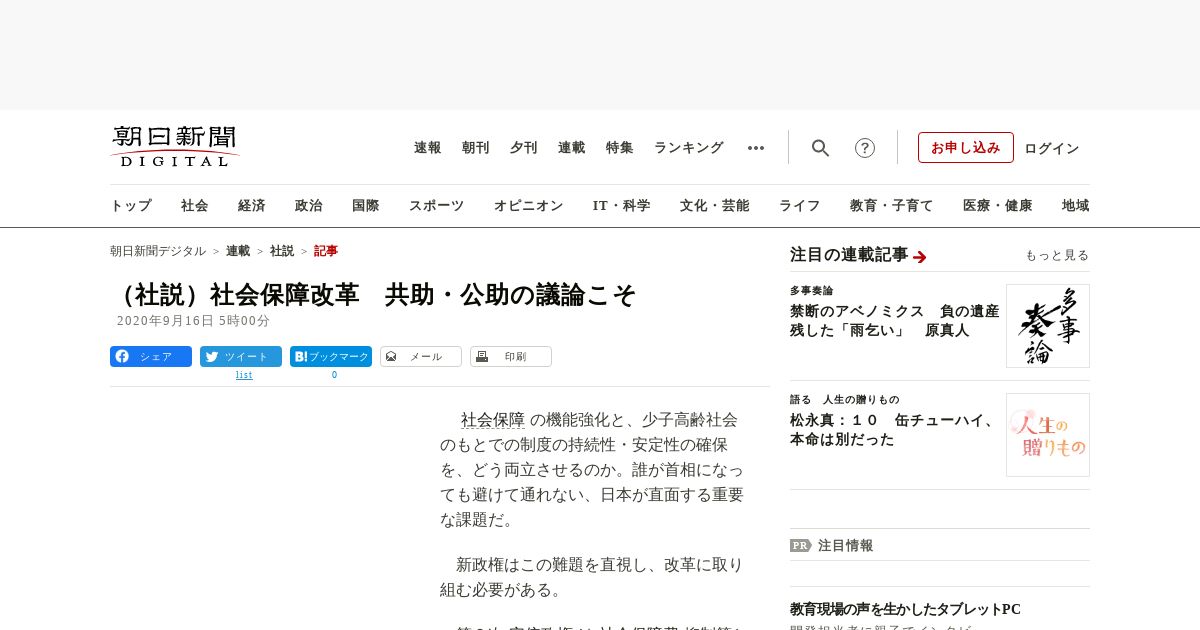Click the Asahi Shimbun Digital logo
Screen dimensions: 1200x630
tap(175, 147)
